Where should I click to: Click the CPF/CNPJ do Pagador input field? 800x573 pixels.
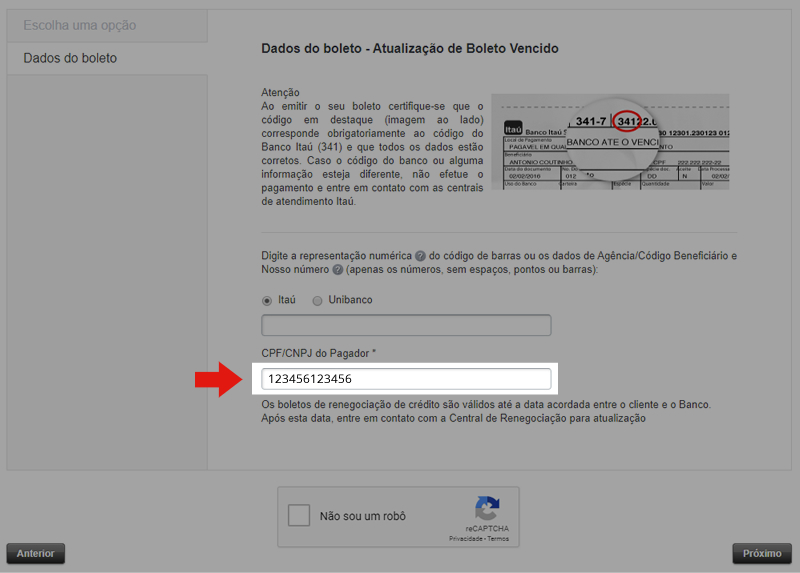[406, 379]
